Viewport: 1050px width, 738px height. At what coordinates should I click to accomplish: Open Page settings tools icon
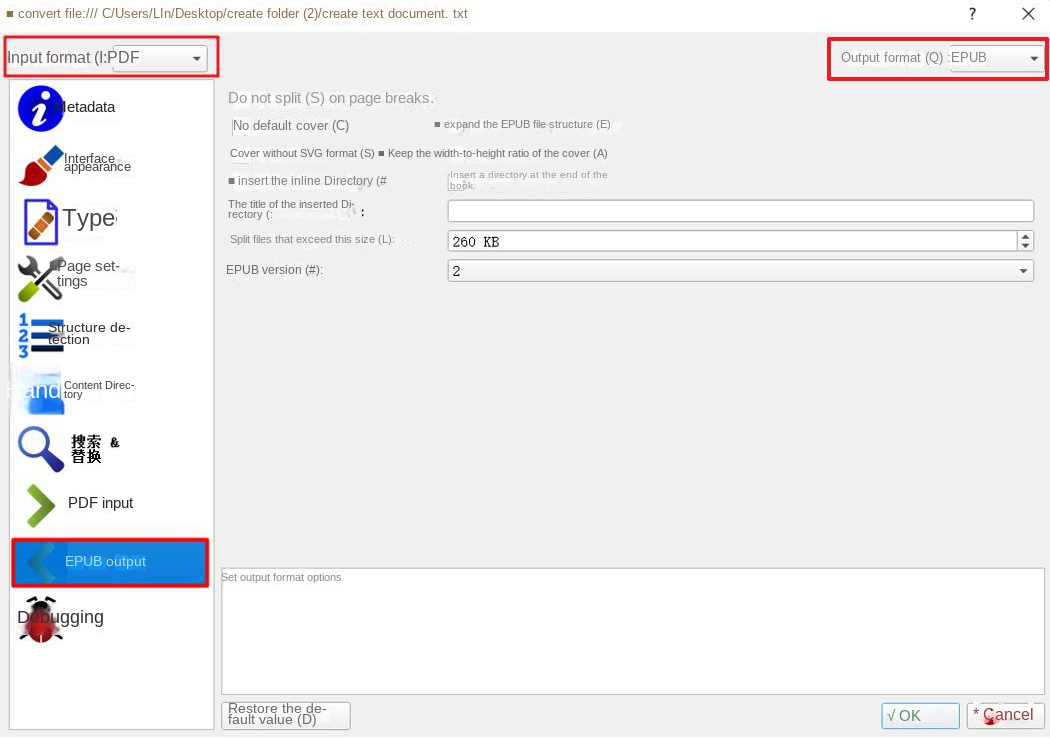point(41,277)
